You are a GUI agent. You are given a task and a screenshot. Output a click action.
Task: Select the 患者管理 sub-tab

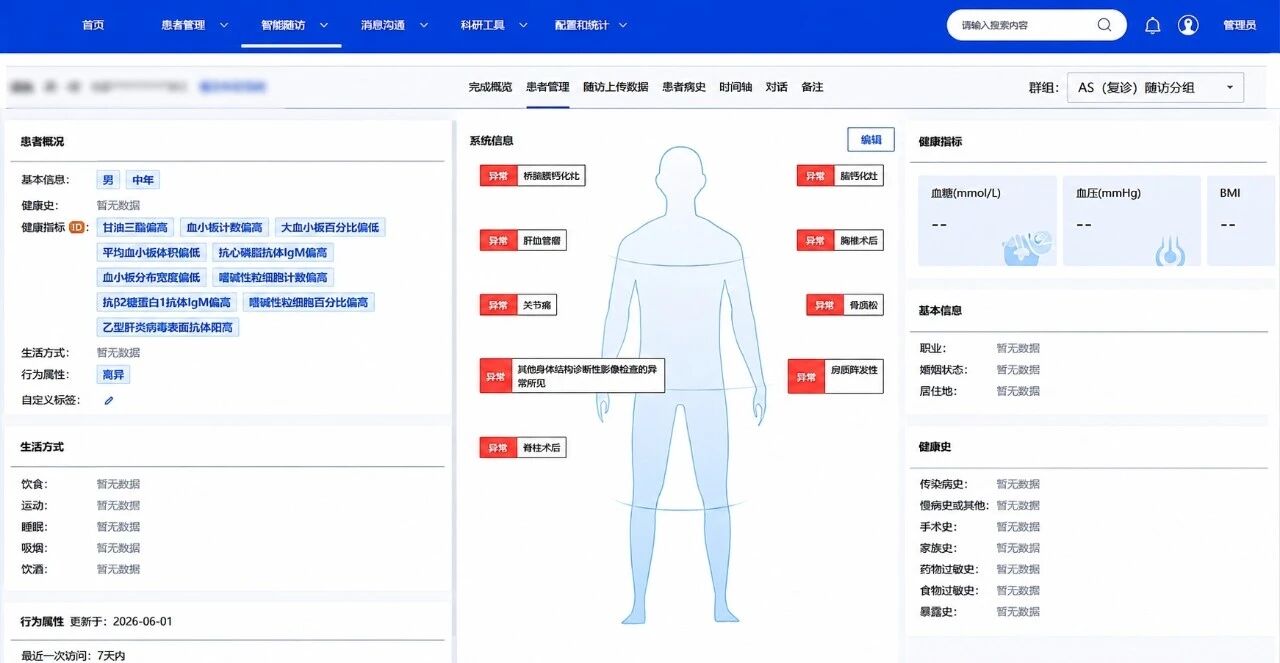coord(548,87)
